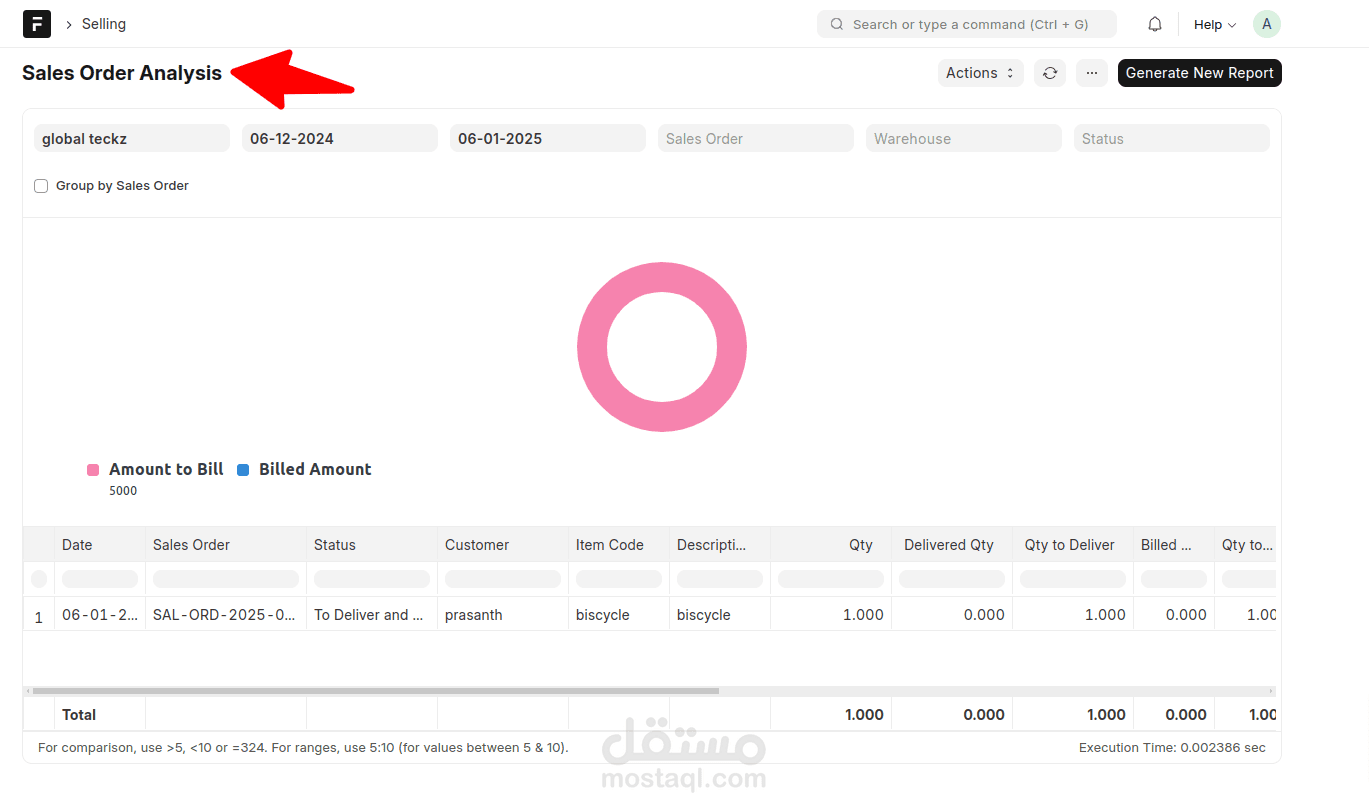Toggle Amount to Bill legend swatch
Image resolution: width=1369 pixels, height=809 pixels.
point(93,470)
